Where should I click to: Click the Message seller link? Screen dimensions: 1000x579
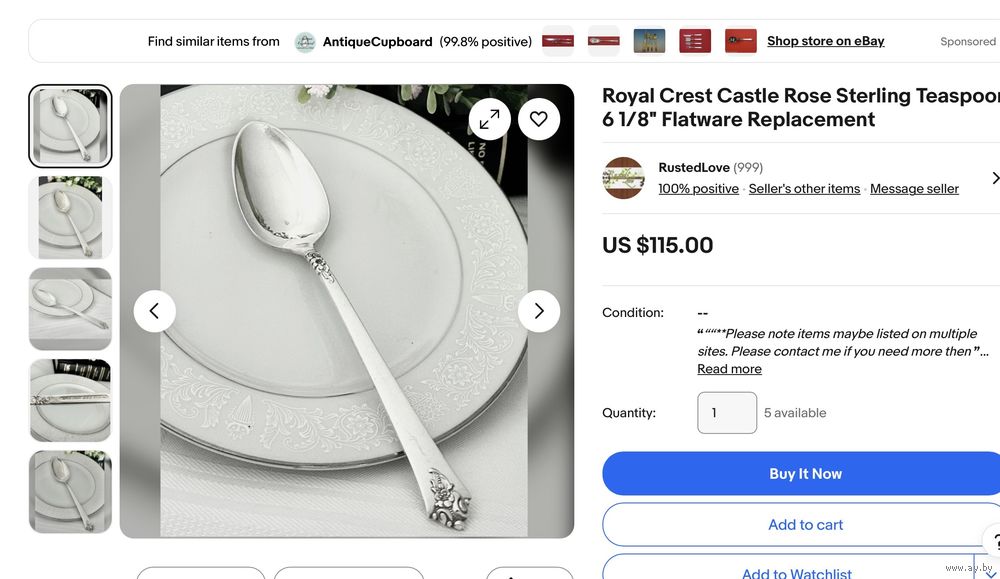pos(914,189)
